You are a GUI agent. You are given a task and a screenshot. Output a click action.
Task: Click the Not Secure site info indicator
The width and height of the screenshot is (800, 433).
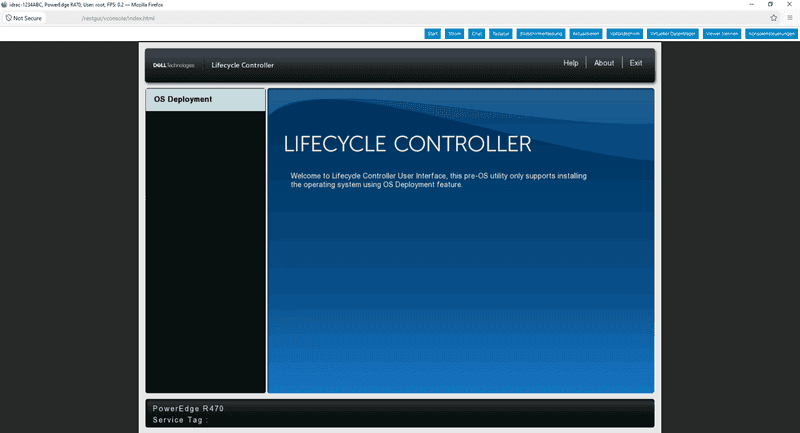point(24,18)
